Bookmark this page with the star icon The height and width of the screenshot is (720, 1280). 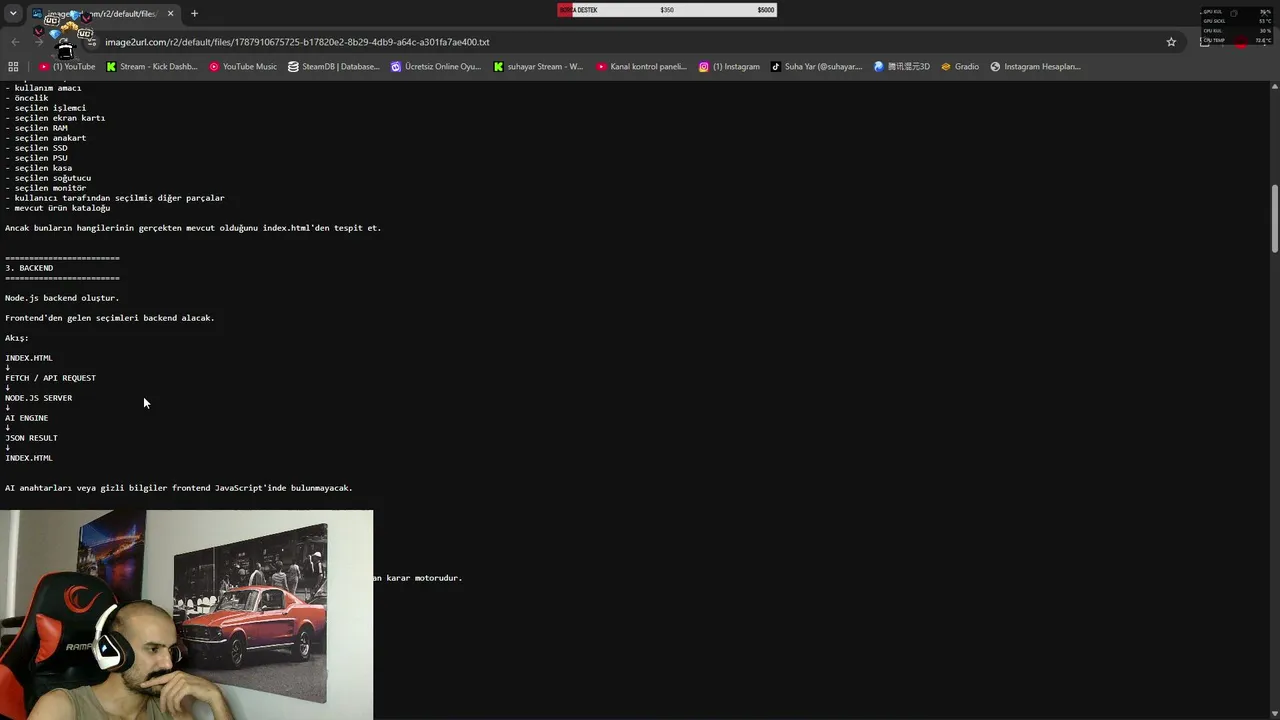[x=1171, y=42]
